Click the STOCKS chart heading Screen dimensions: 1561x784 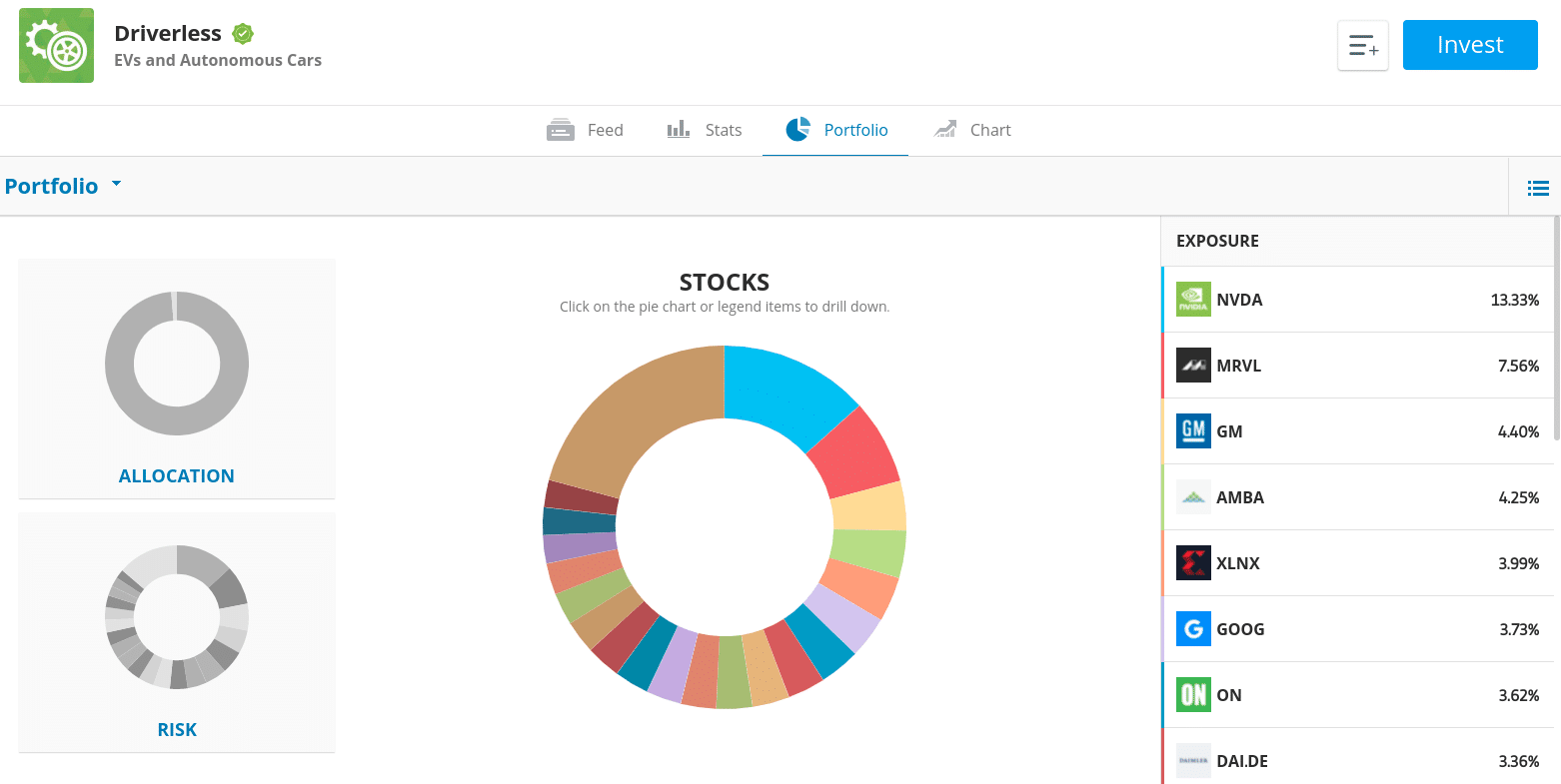pyautogui.click(x=725, y=283)
